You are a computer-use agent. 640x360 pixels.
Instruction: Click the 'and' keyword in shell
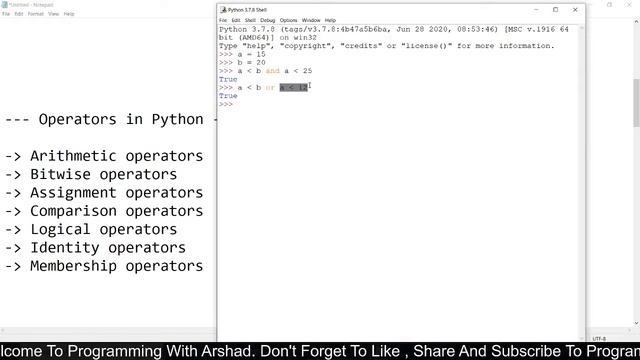click(x=273, y=71)
